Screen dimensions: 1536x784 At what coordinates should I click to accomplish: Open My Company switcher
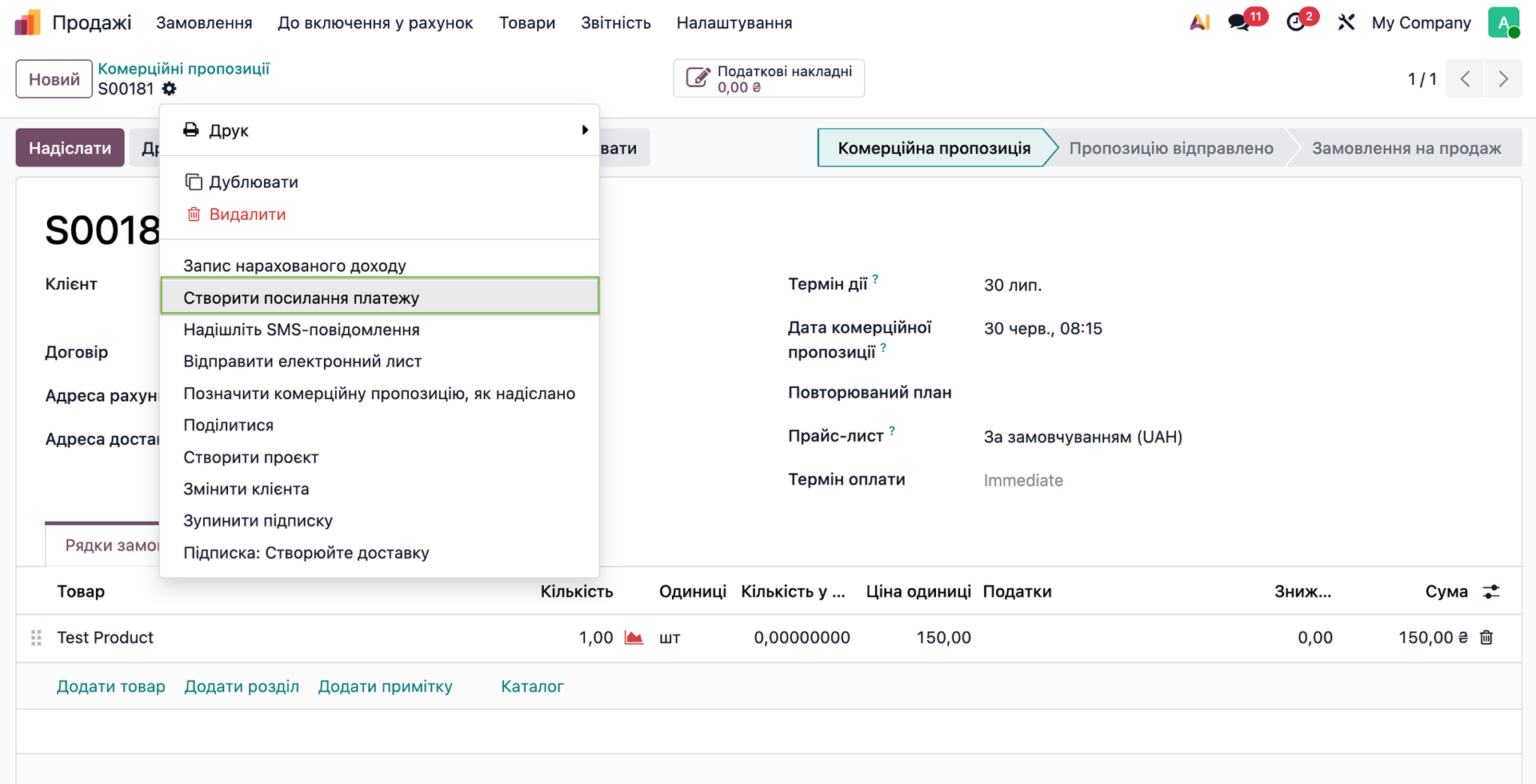click(x=1422, y=23)
